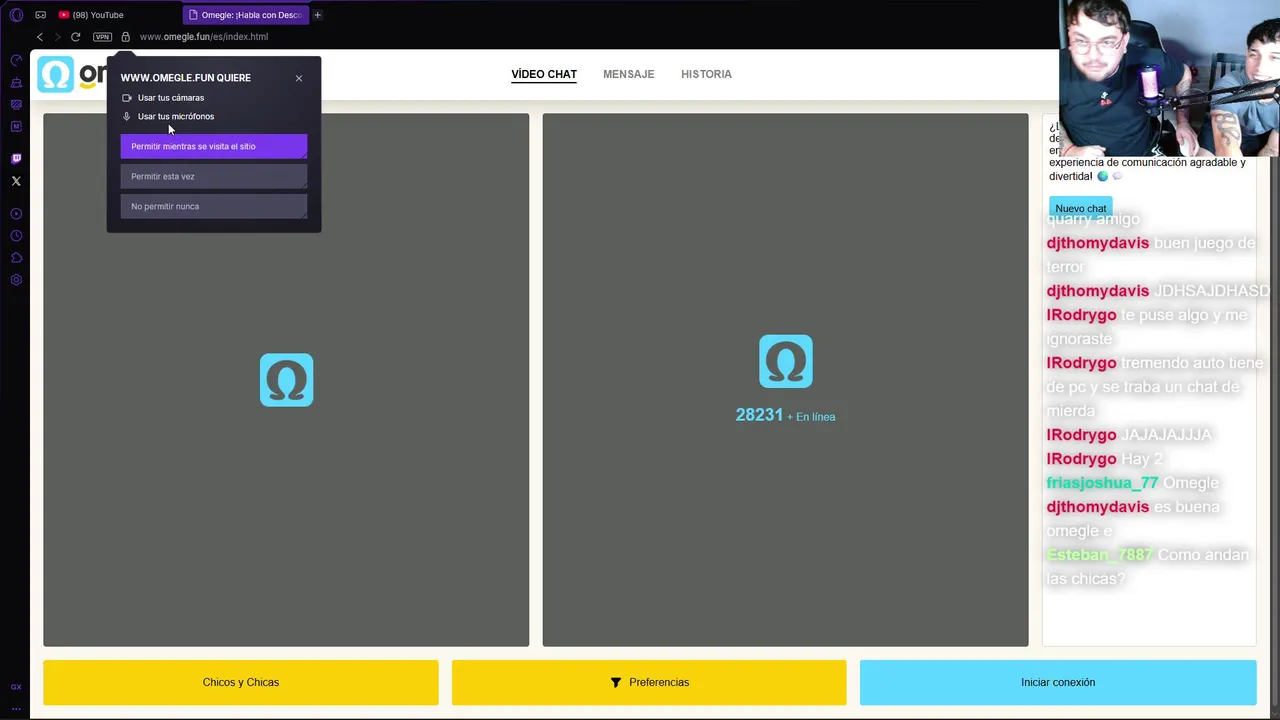Click the Omegle icon in left video panel
This screenshot has height=720, width=1280.
(x=286, y=380)
